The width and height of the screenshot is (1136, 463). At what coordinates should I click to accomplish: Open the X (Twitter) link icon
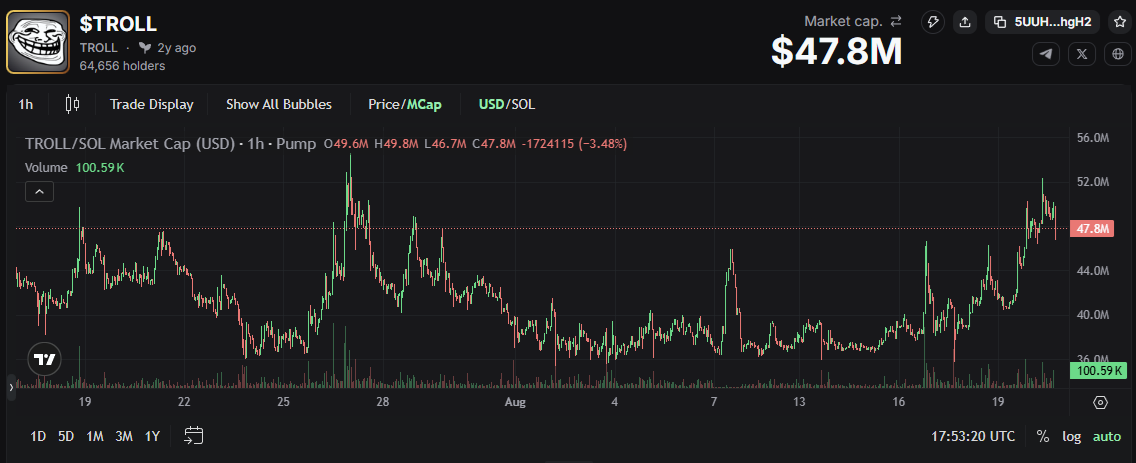pyautogui.click(x=1082, y=54)
